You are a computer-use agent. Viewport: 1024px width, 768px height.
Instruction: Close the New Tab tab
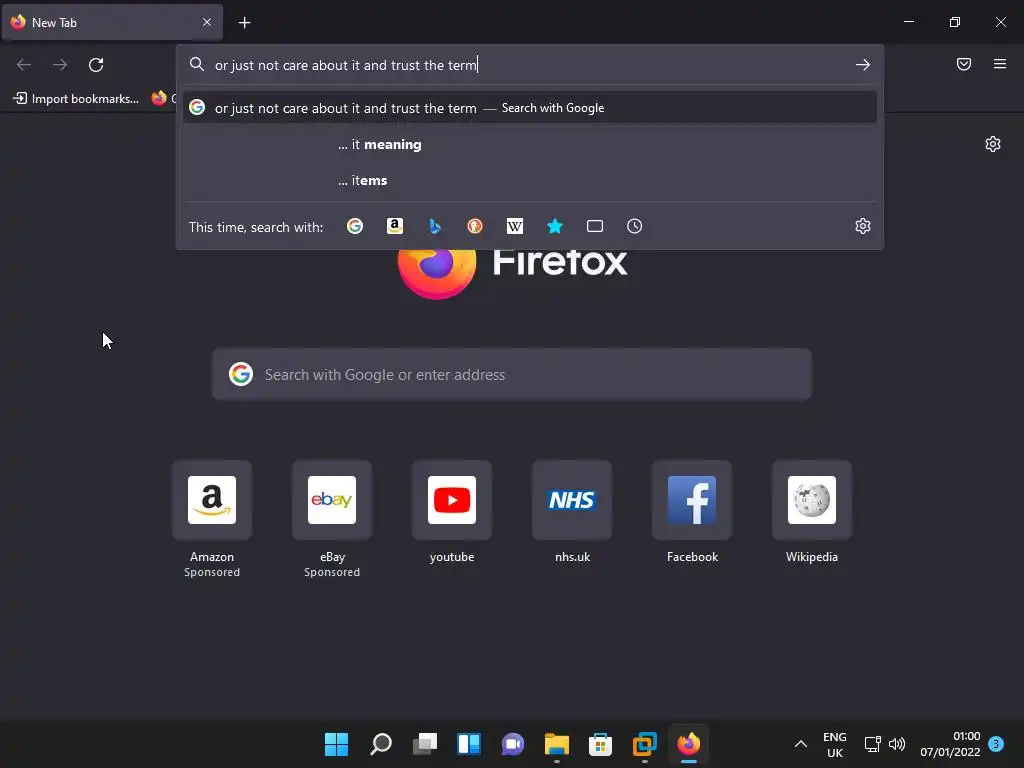(207, 22)
